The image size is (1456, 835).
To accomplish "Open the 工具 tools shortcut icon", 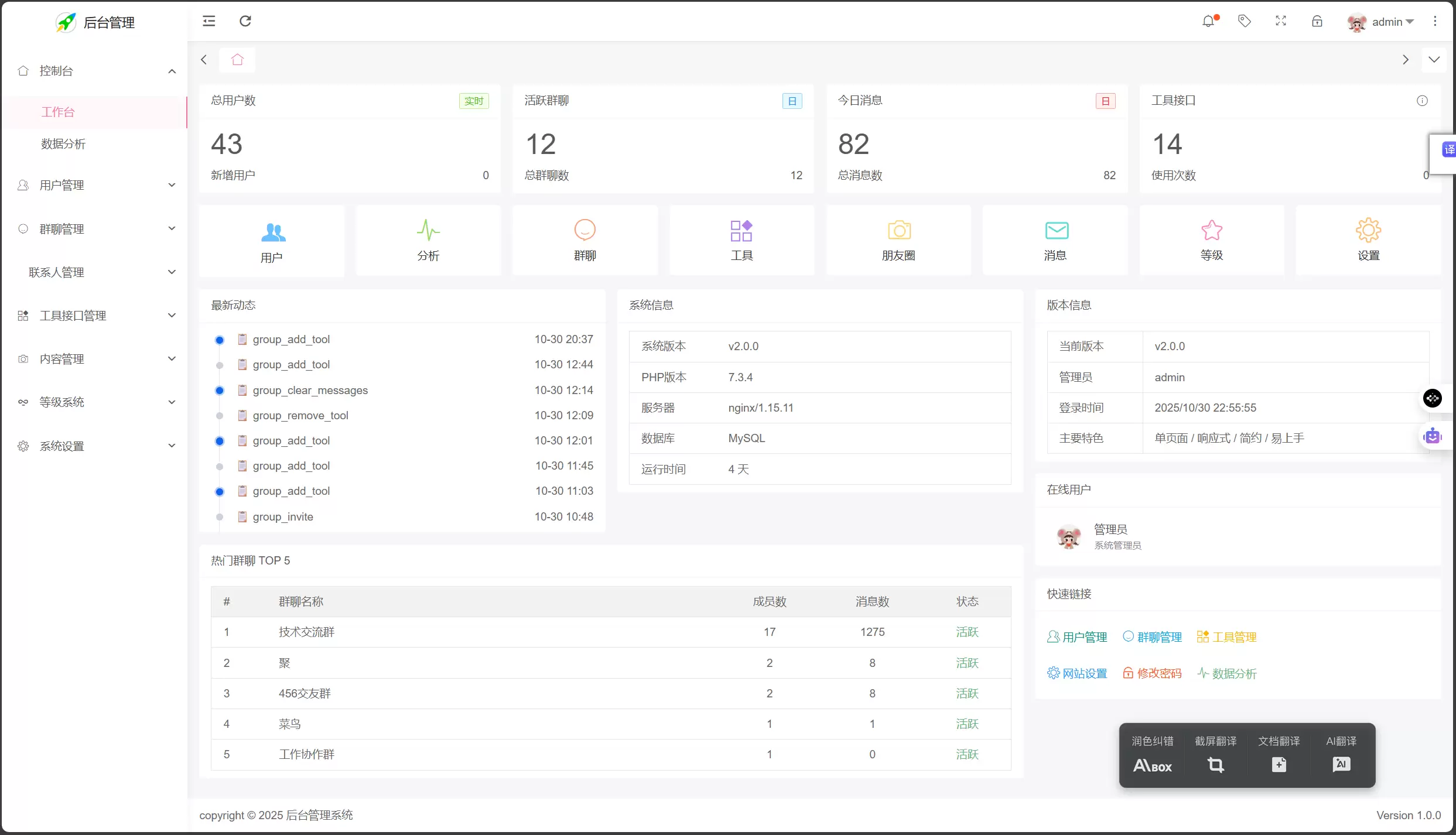I will click(x=741, y=240).
